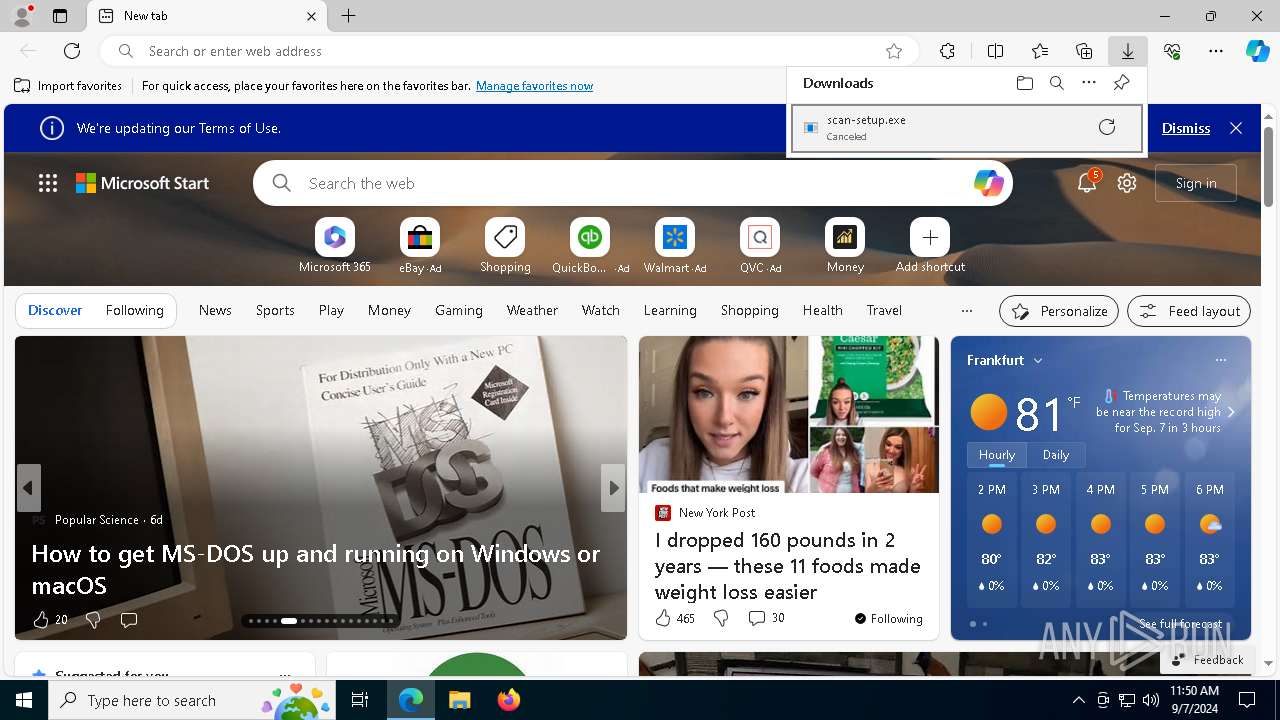This screenshot has width=1280, height=720.
Task: Open page settings gear icon
Action: 1127,183
